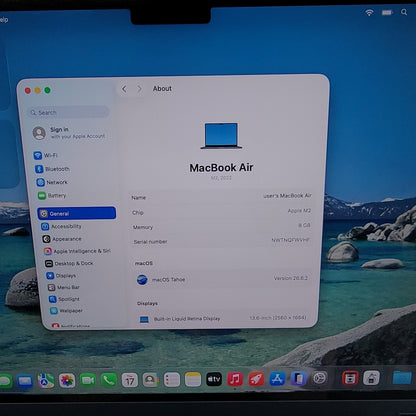
Task: Open Apple Intelligence & Siri settings
Action: pos(77,251)
